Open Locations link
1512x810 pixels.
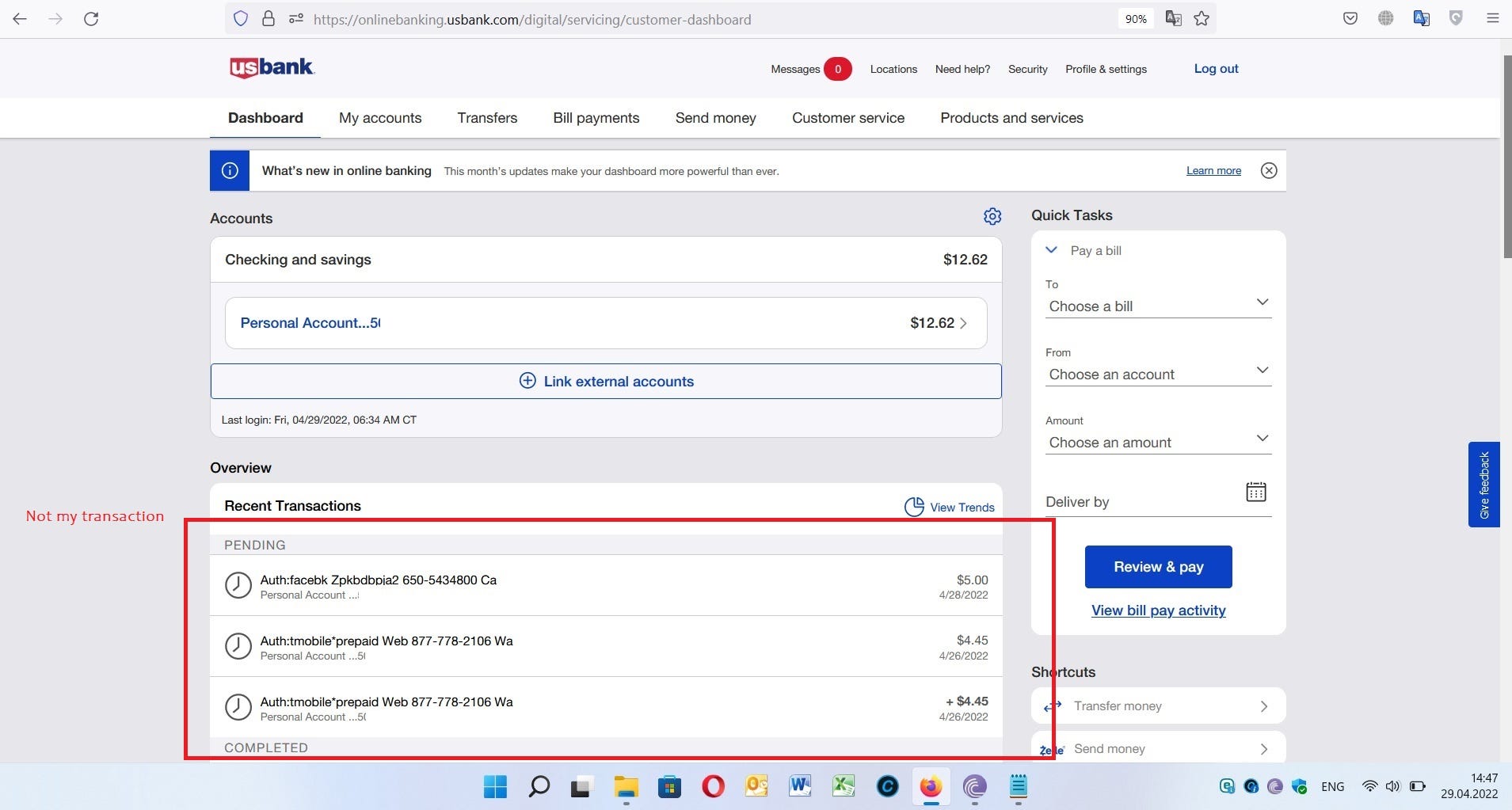893,69
